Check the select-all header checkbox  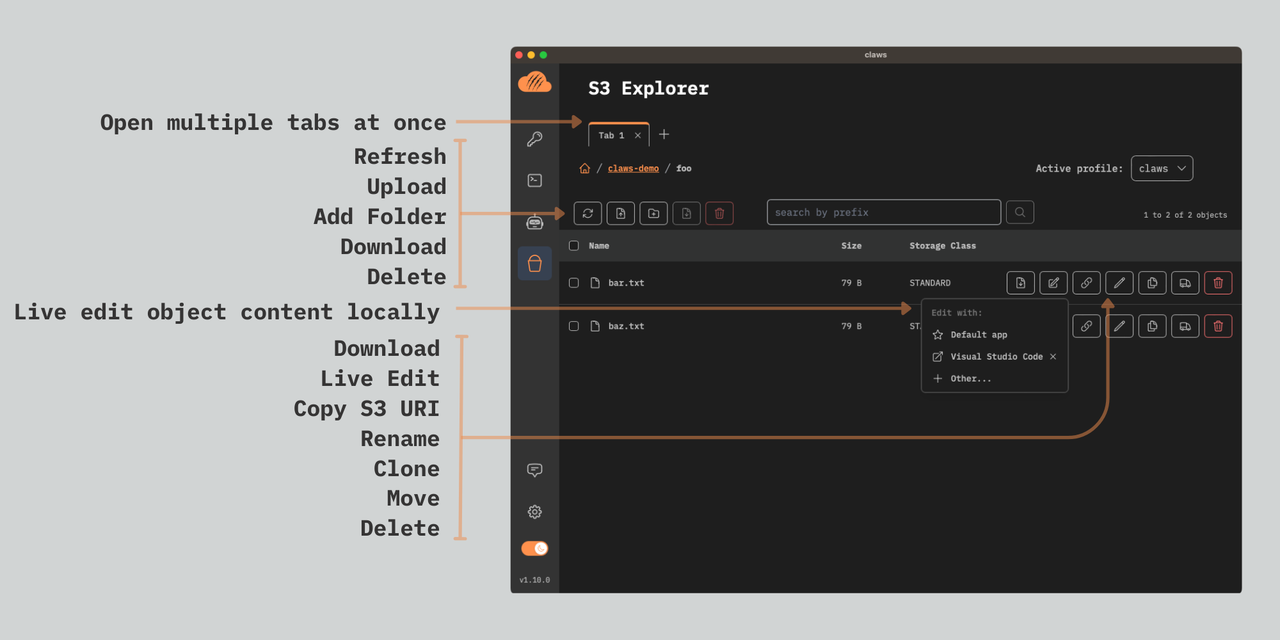point(574,245)
